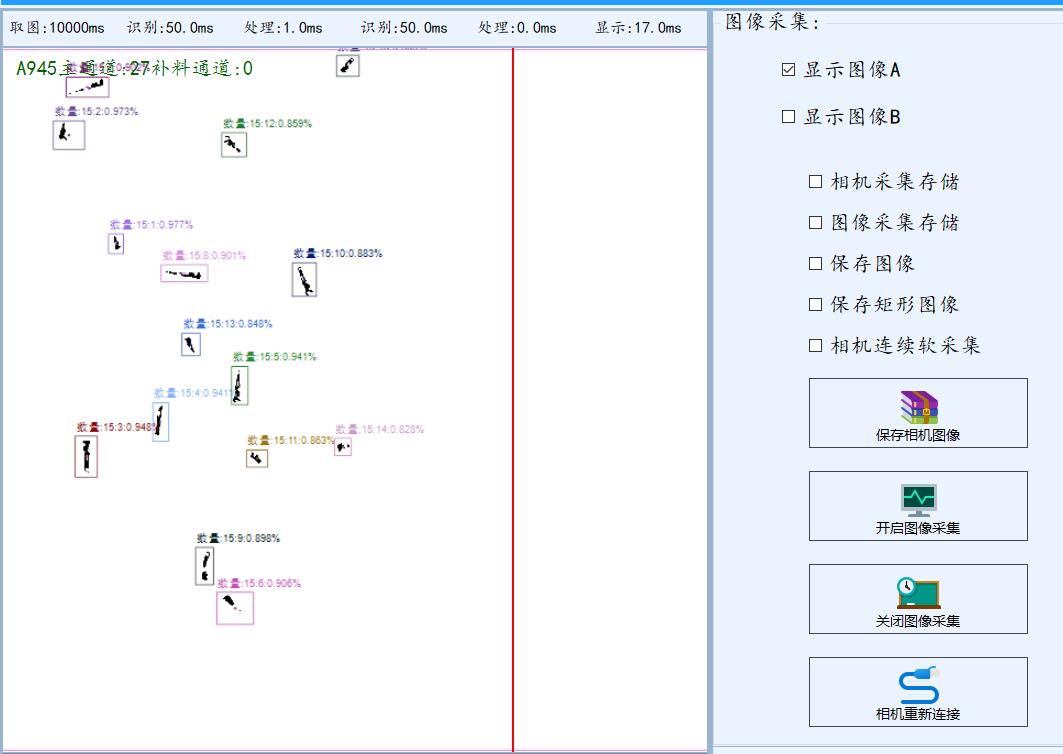Screen dimensions: 1063x754
Task: Click the 关闭图像采集 chalkboard icon
Action: pyautogui.click(x=916, y=590)
